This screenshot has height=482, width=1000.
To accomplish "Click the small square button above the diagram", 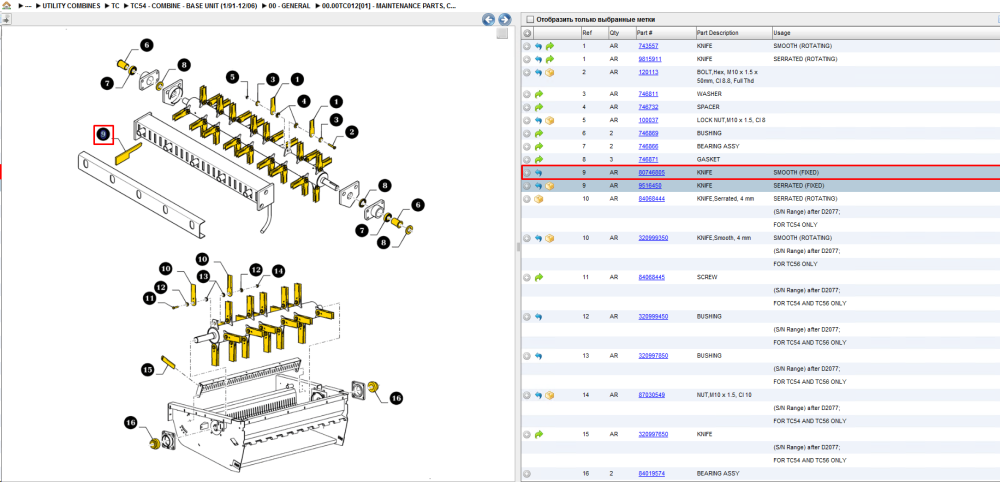I will coord(503,33).
